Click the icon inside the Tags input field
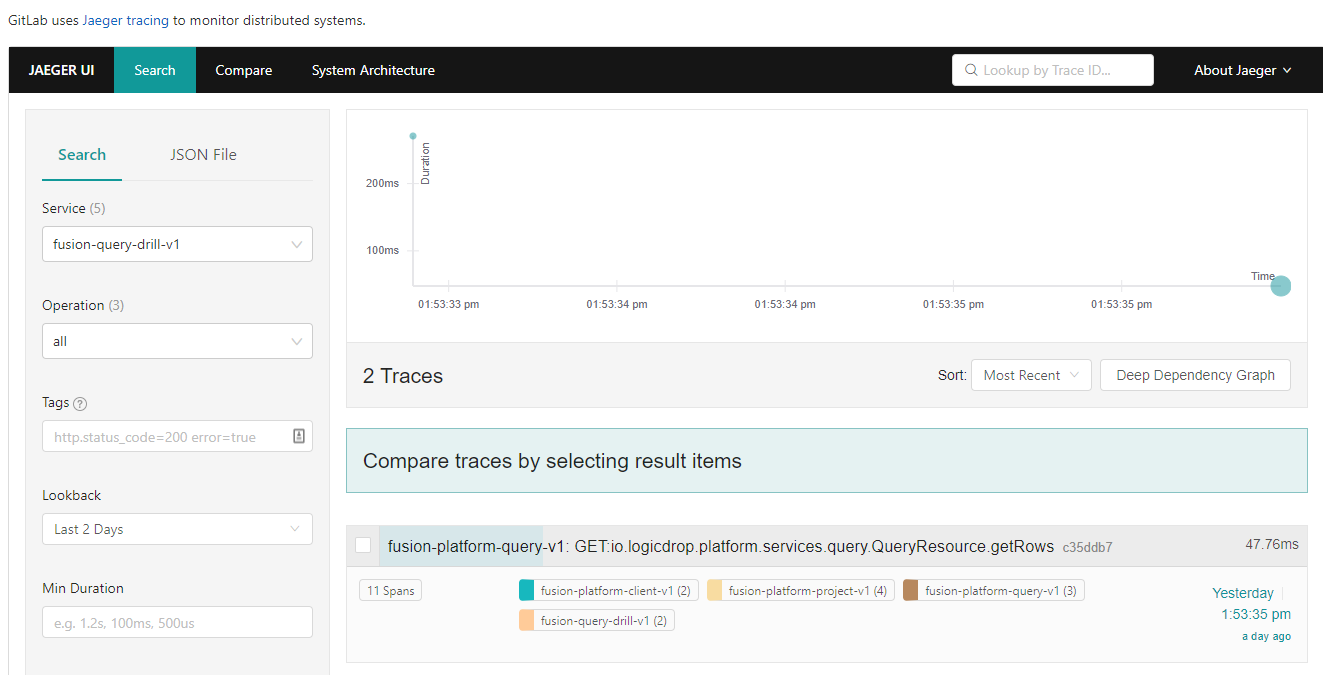 coord(298,436)
